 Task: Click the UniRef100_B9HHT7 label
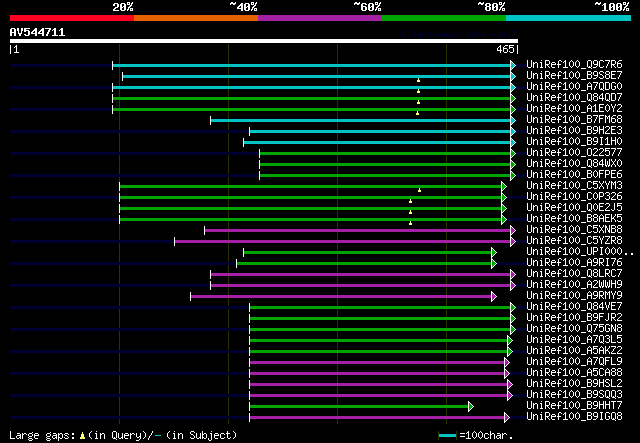[x=574, y=406]
